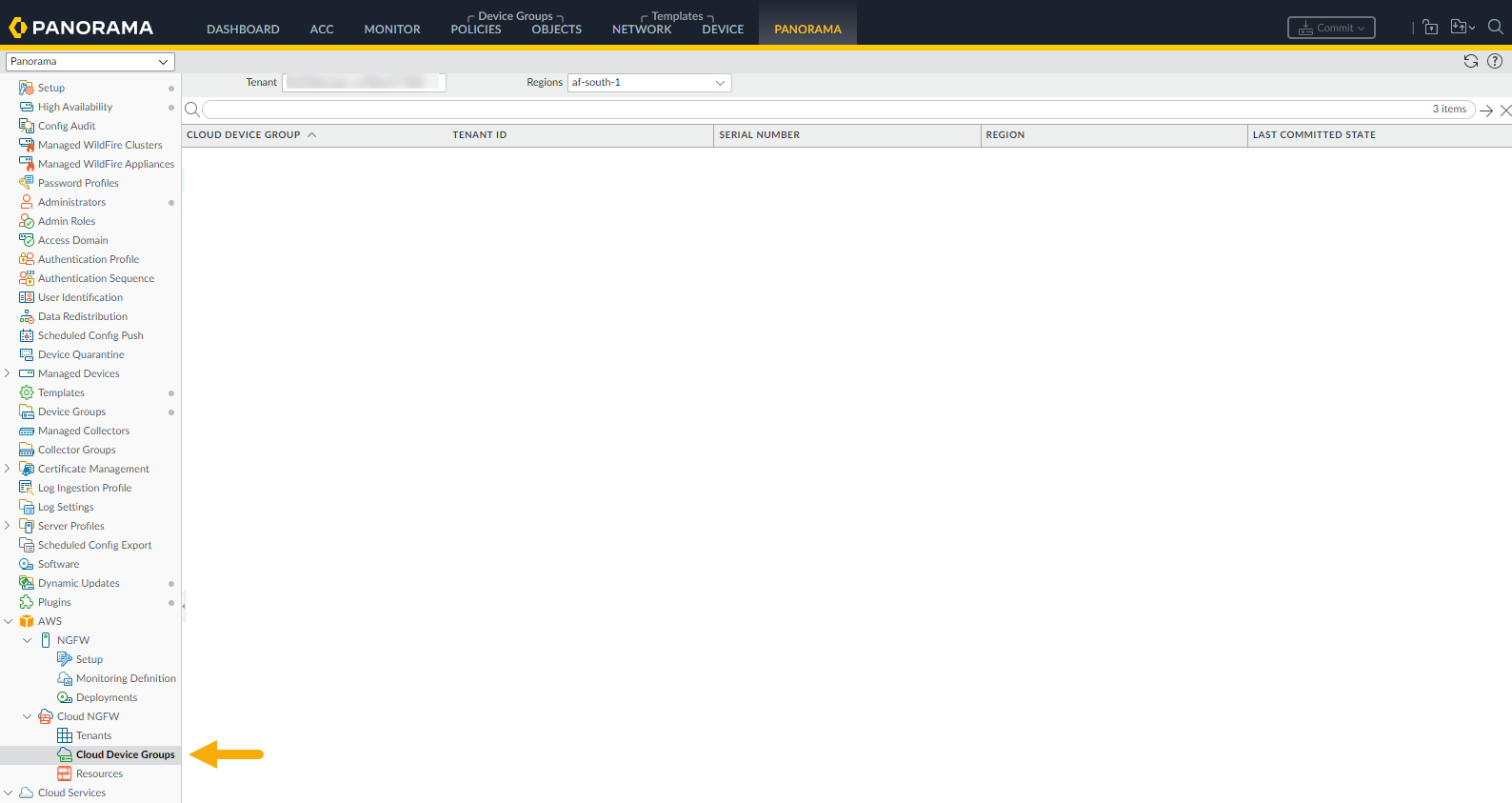This screenshot has height=803, width=1512.
Task: Click the Config Audit icon
Action: pyautogui.click(x=27, y=126)
